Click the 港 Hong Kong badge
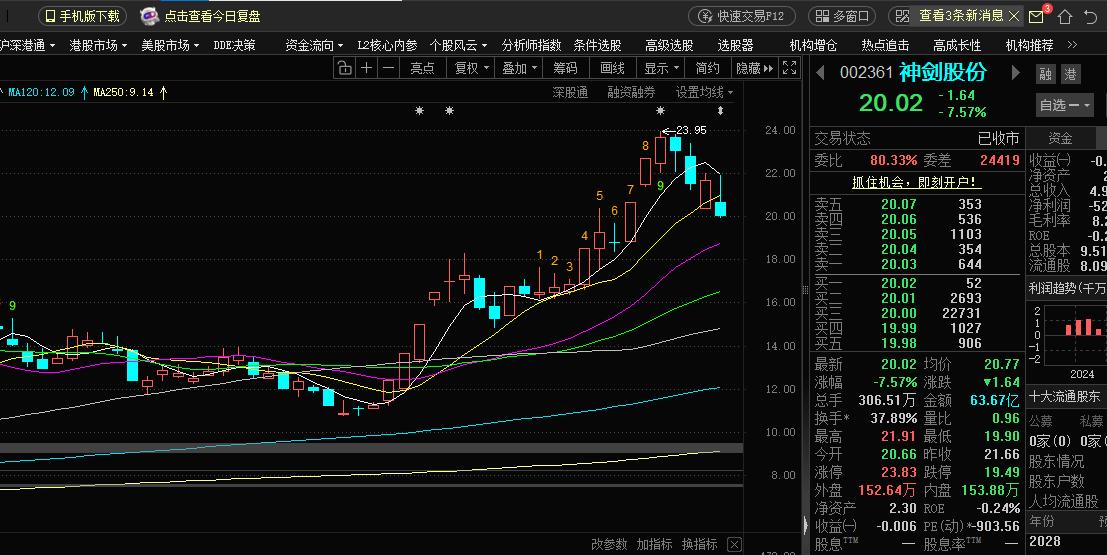 tap(1070, 74)
